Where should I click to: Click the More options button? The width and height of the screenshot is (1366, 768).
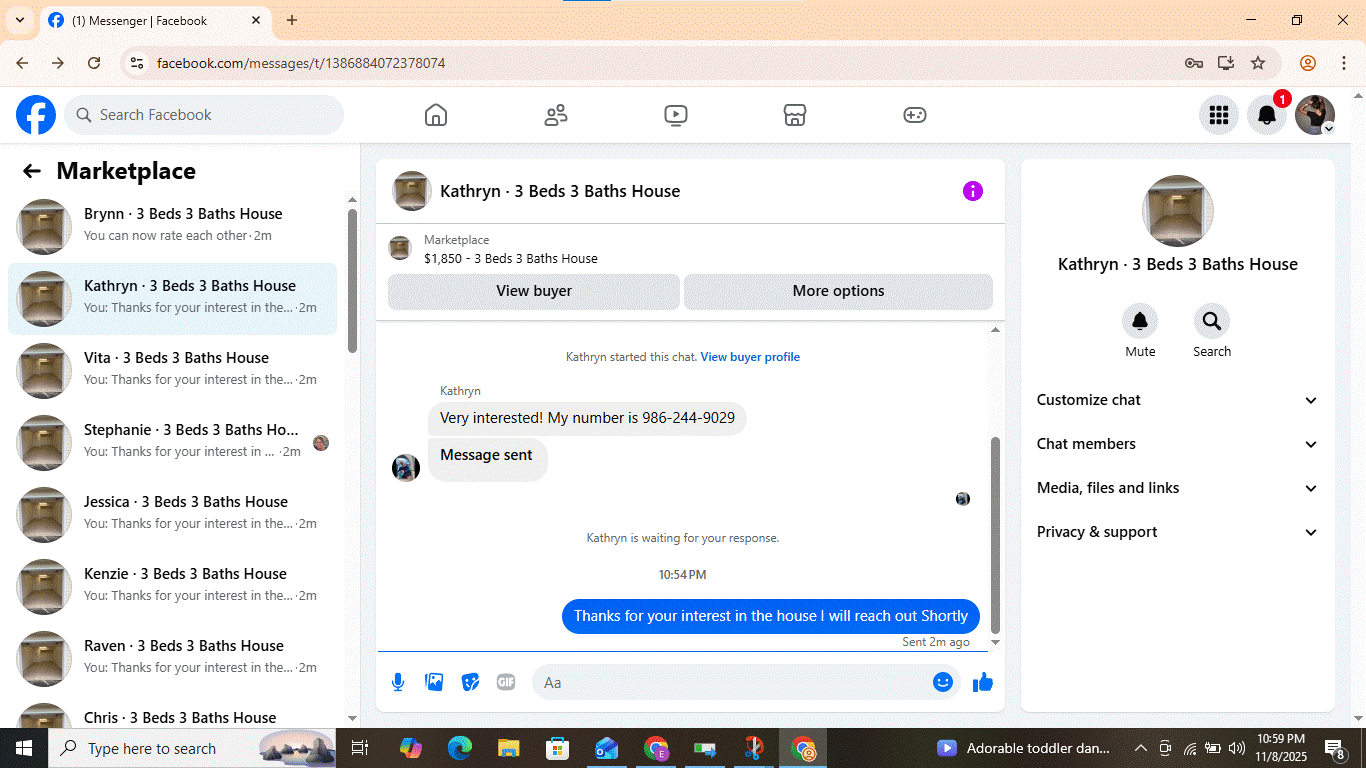[x=838, y=291]
